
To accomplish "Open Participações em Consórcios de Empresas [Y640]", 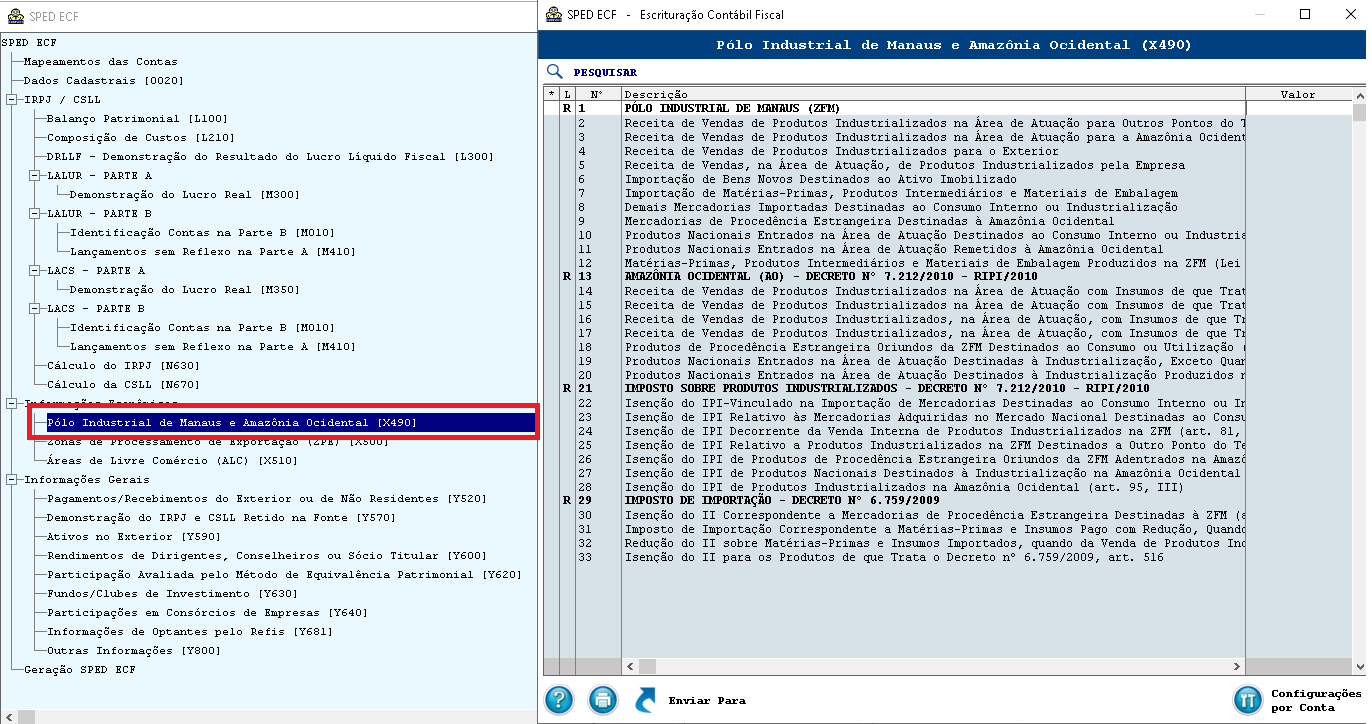I will pos(207,612).
